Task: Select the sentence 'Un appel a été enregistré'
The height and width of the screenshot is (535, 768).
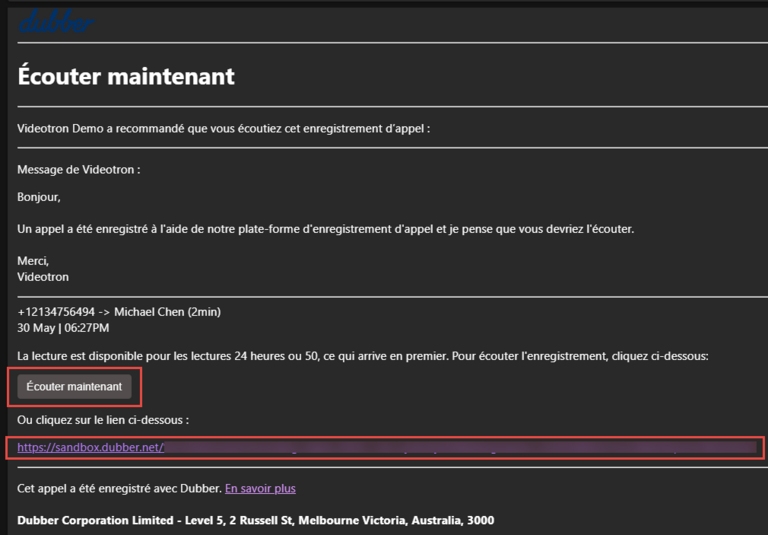Action: coord(326,229)
